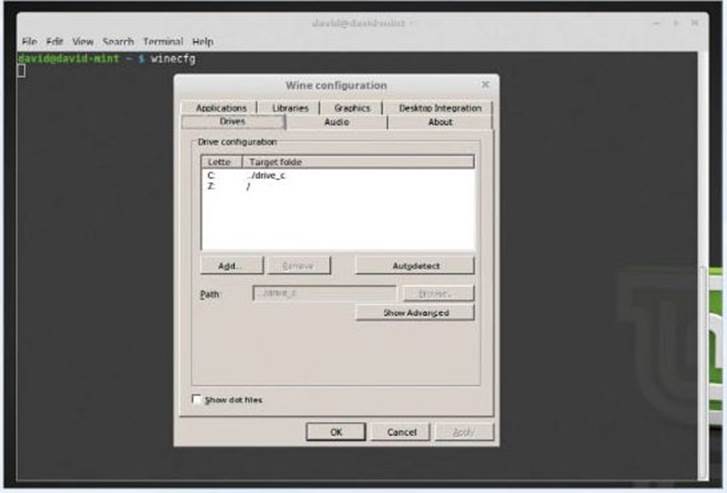The image size is (727, 493).
Task: Click Cancel in Wine configuration
Action: click(401, 432)
